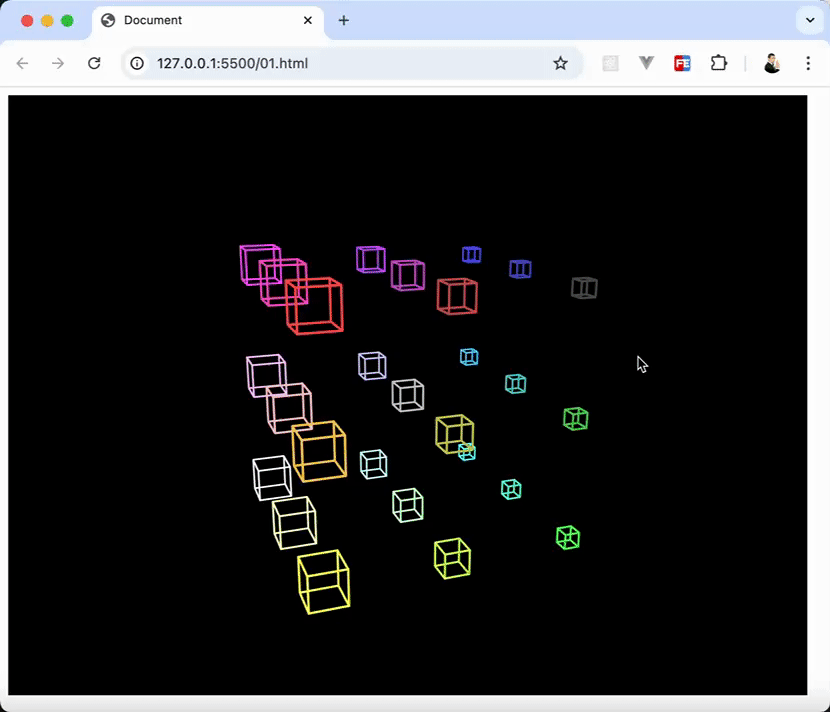Select the red cube near the magenta cubes
This screenshot has width=830, height=712.
(315, 305)
